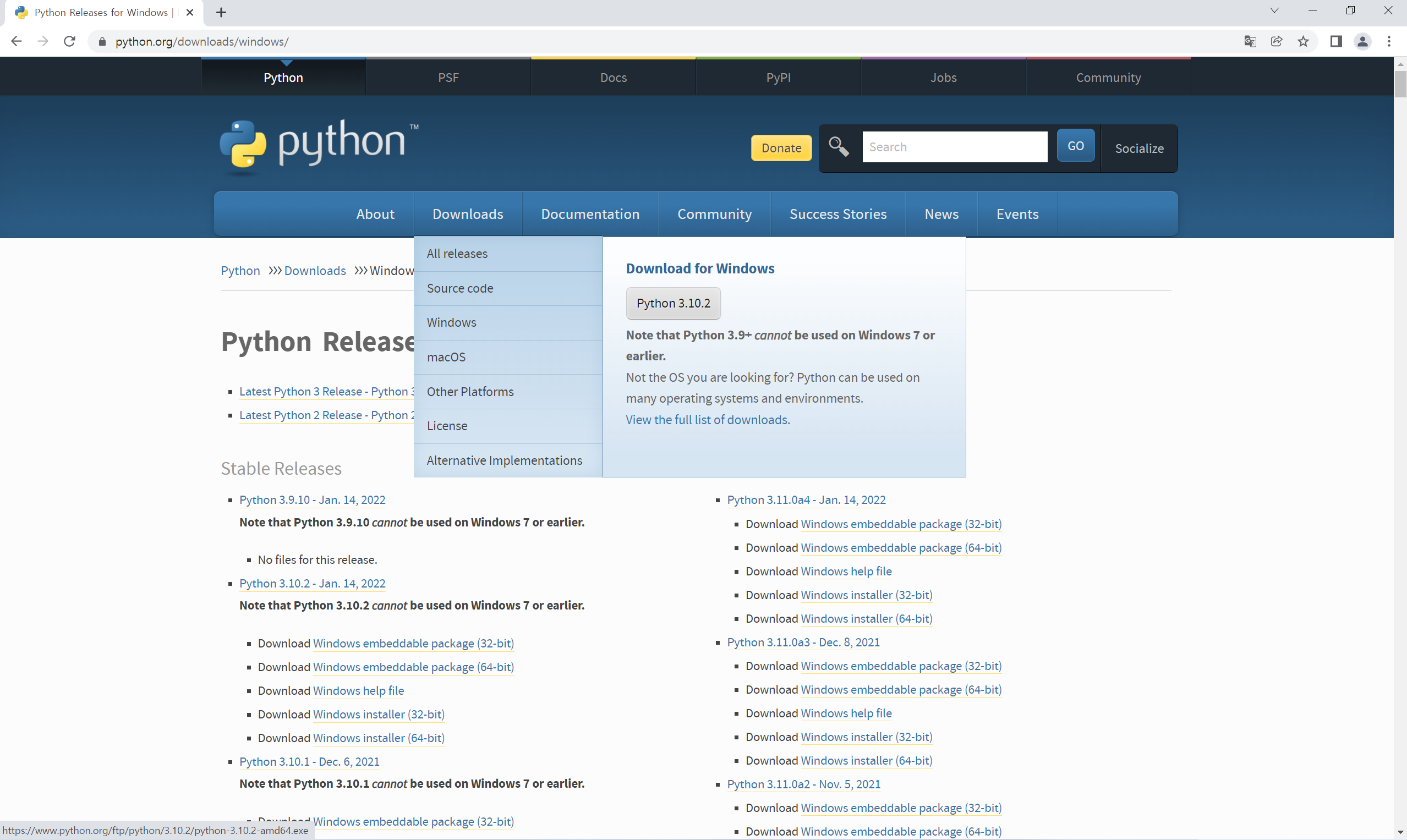
Task: Click the share page icon
Action: coord(1277,41)
